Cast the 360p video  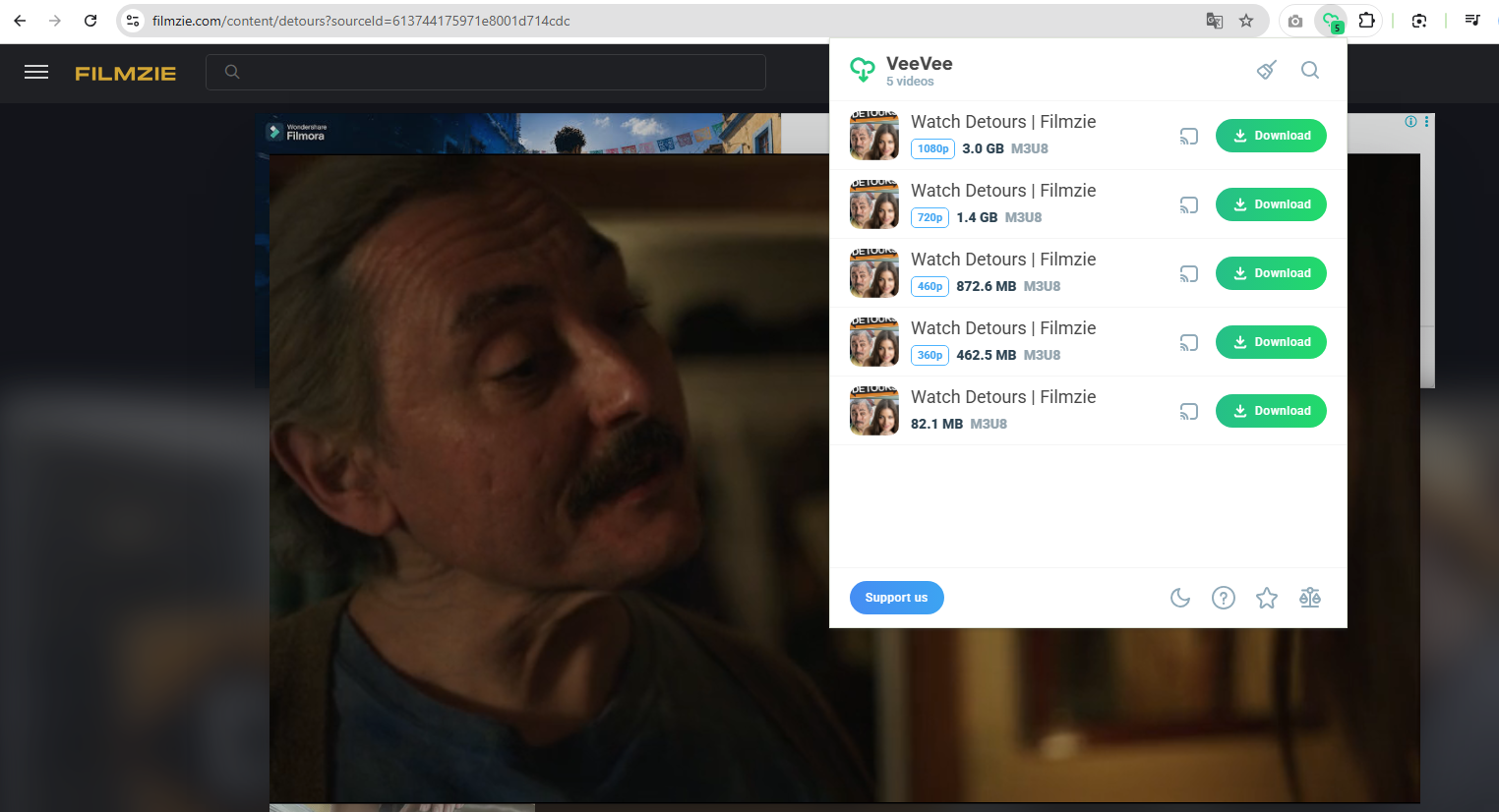click(x=1189, y=343)
